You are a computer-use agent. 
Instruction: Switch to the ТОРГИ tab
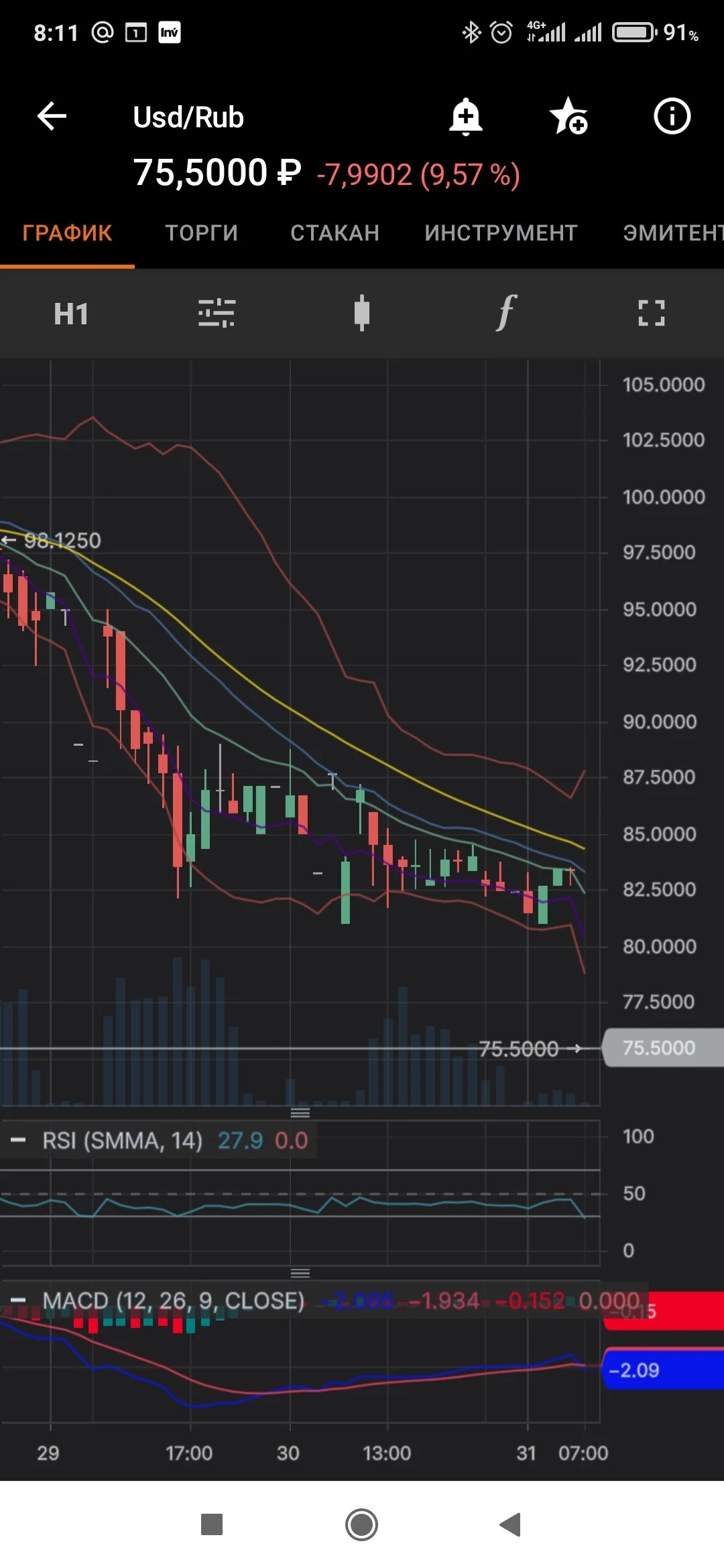(202, 233)
